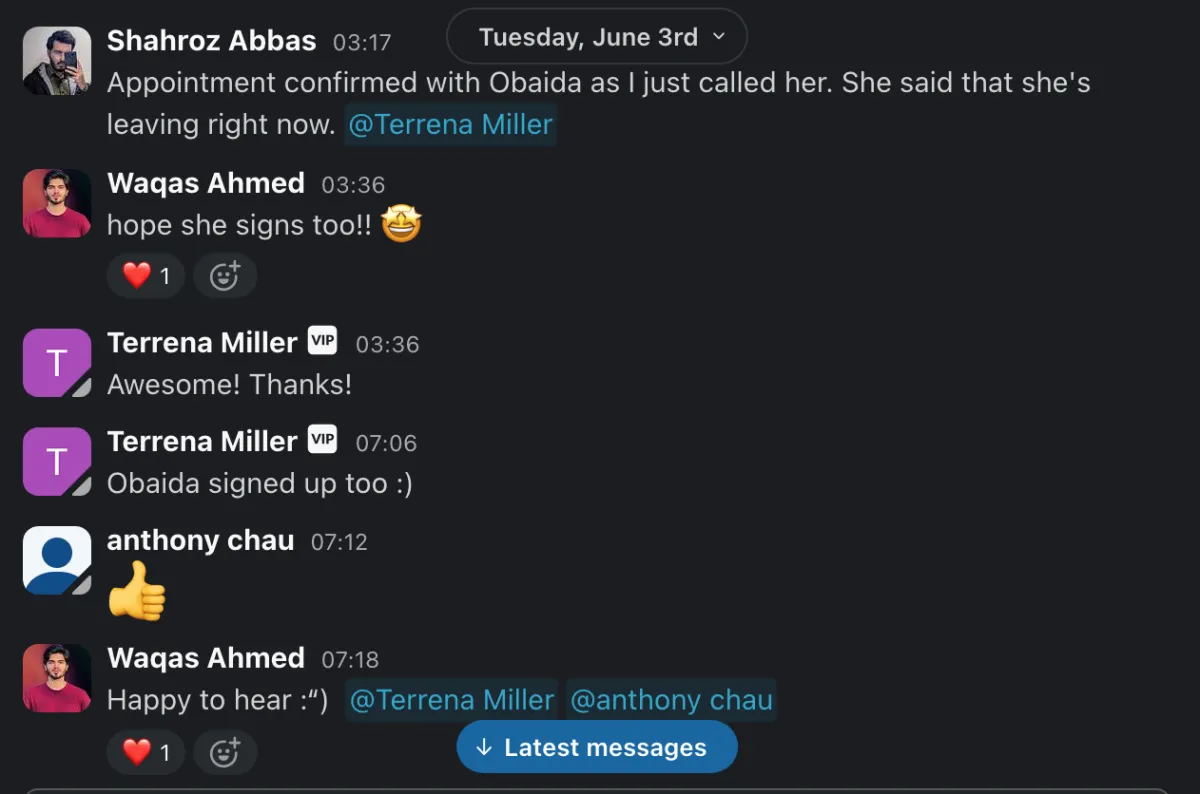The image size is (1200, 794).
Task: Open the Shahroz Abbas sender name
Action: point(212,41)
